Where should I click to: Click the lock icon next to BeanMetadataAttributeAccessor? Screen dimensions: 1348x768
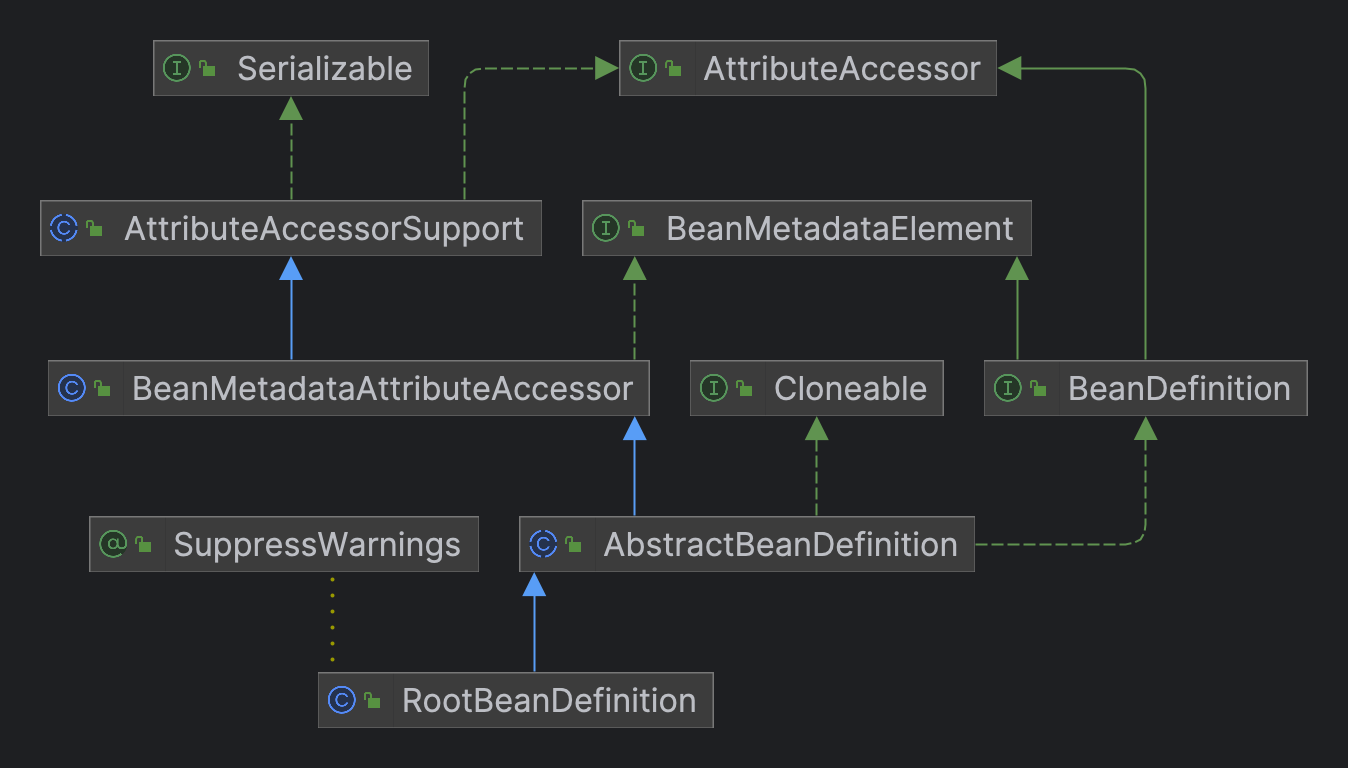click(102, 389)
